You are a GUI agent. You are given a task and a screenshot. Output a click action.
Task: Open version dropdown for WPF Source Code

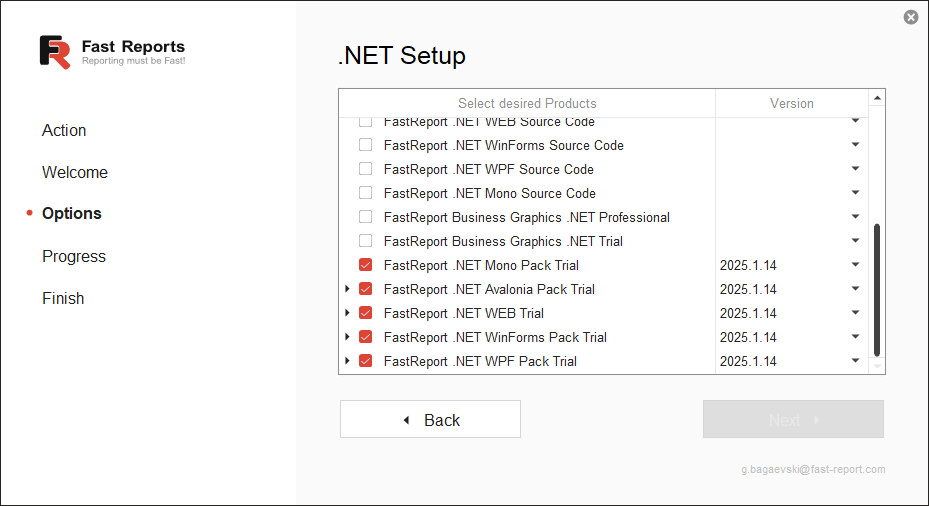(855, 169)
